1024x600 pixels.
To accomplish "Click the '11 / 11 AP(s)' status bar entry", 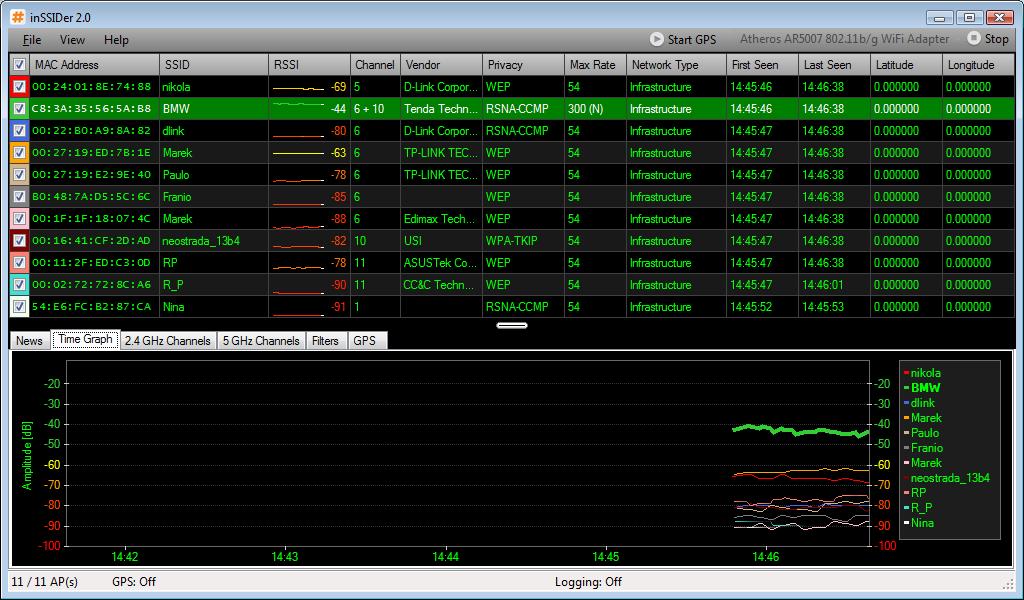I will pos(44,582).
